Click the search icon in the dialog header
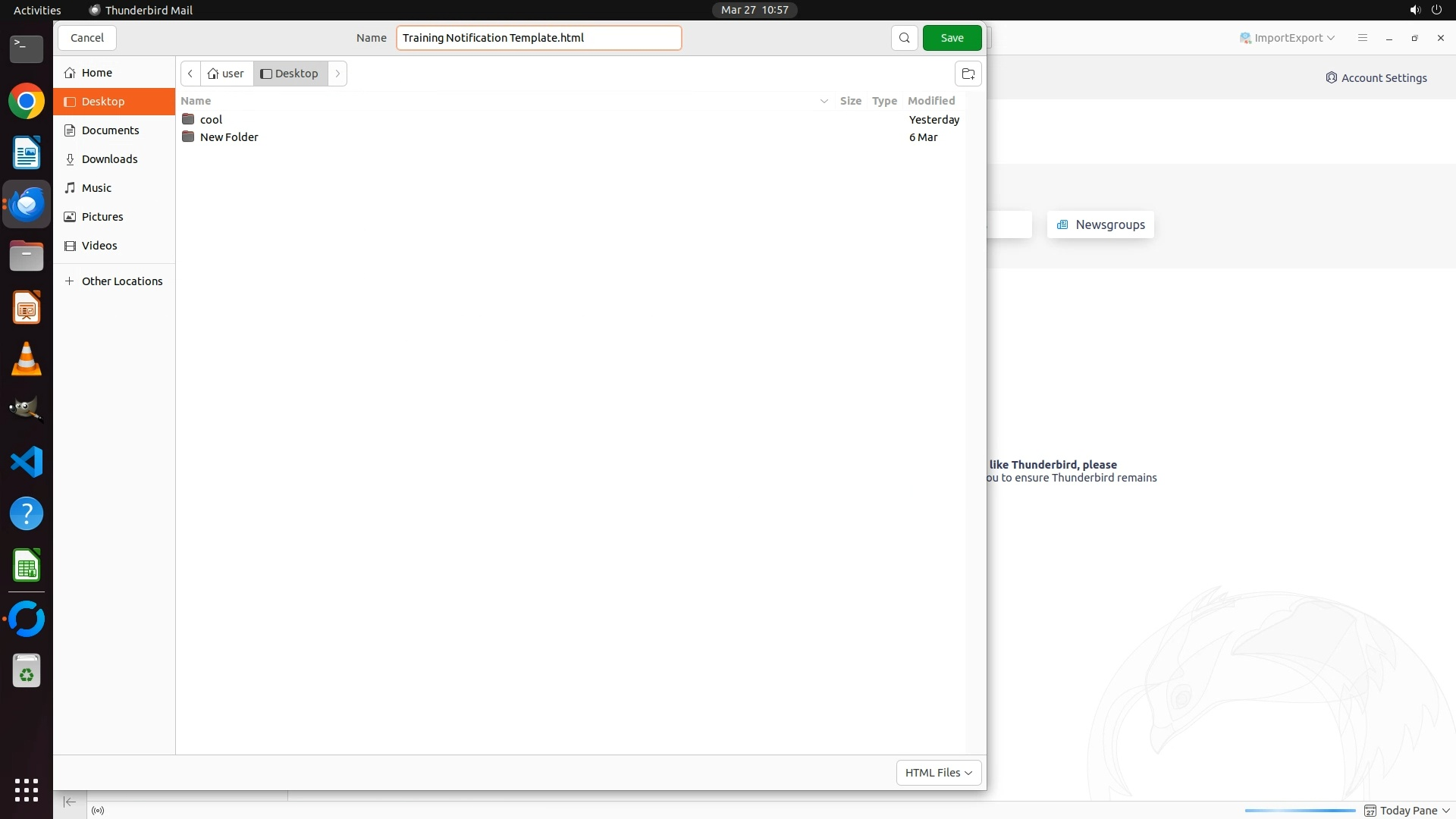1456x819 pixels. pos(904,38)
